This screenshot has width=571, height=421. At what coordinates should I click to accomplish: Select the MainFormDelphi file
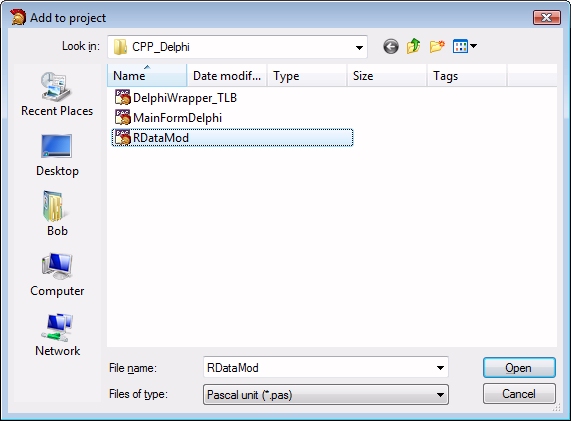point(168,118)
